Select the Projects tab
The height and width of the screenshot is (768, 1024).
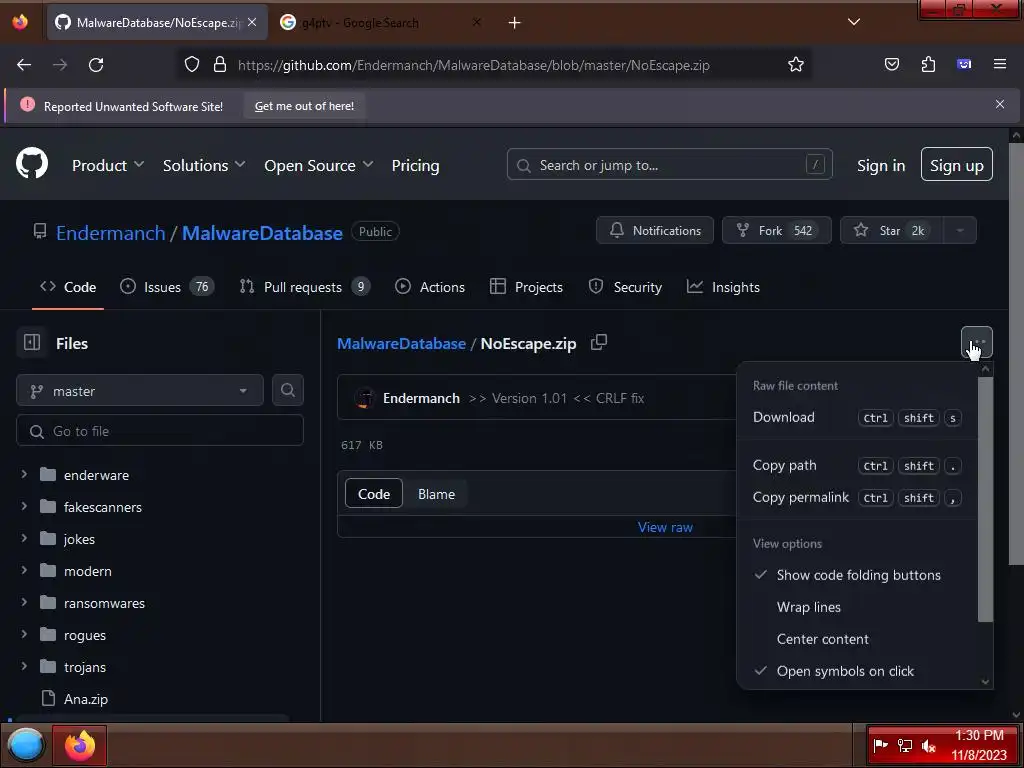tap(526, 287)
